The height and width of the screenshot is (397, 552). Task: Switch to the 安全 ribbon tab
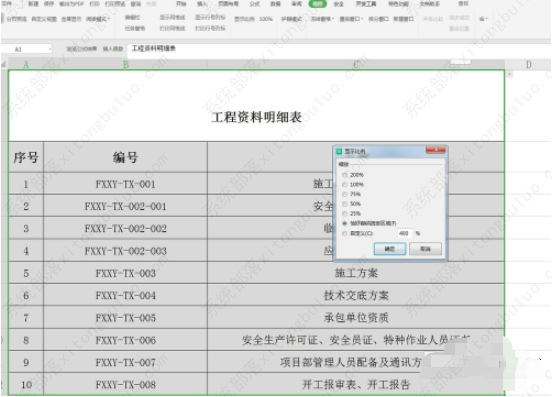click(338, 4)
